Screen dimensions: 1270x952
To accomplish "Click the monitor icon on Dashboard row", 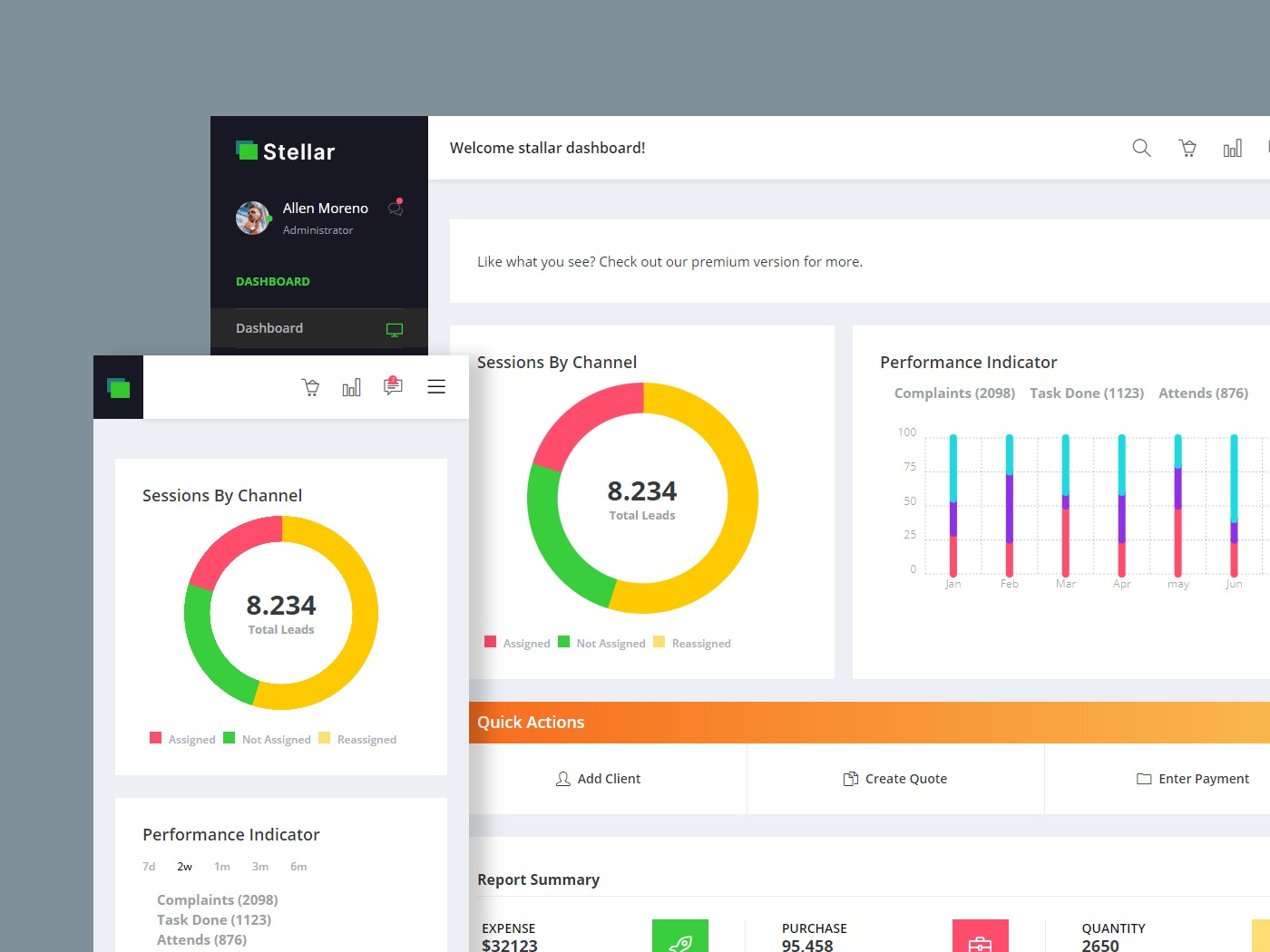I will pos(395,329).
